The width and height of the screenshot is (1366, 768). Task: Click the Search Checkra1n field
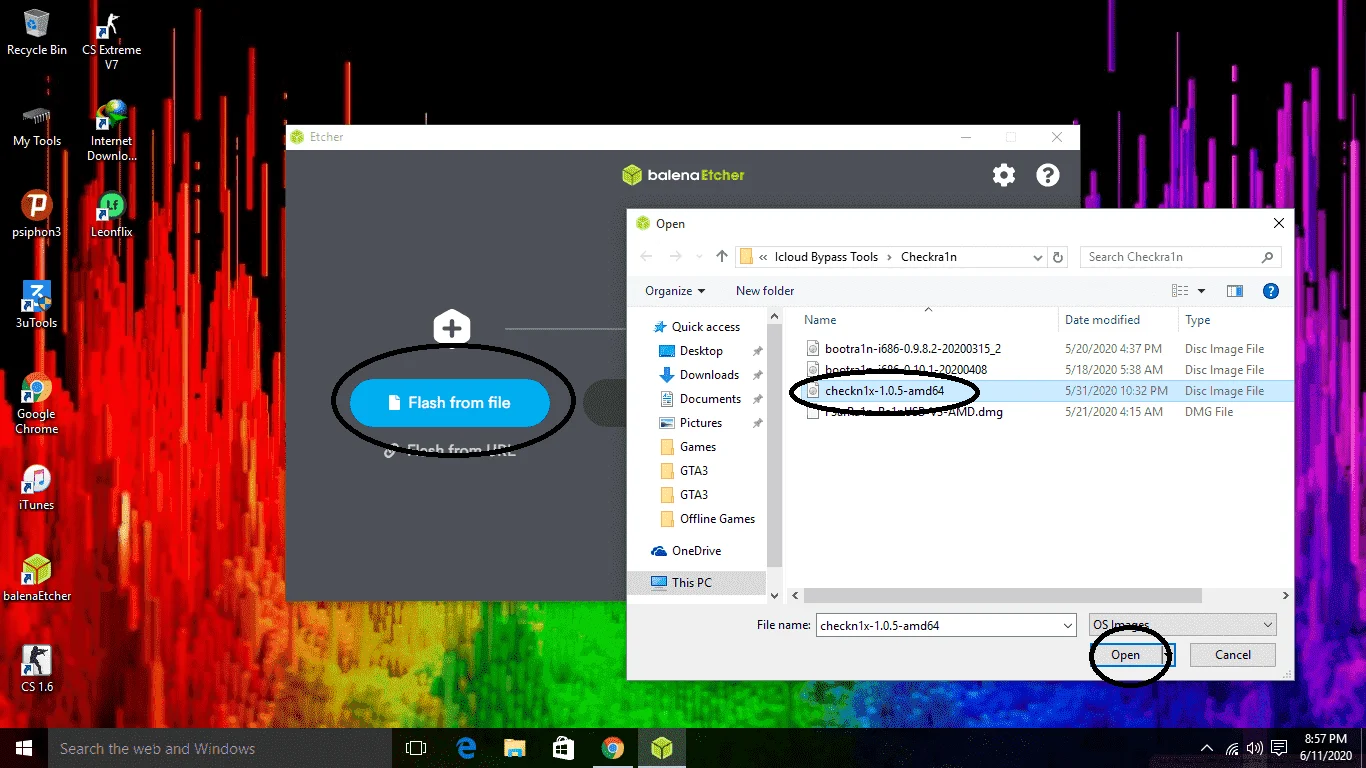pyautogui.click(x=1180, y=257)
